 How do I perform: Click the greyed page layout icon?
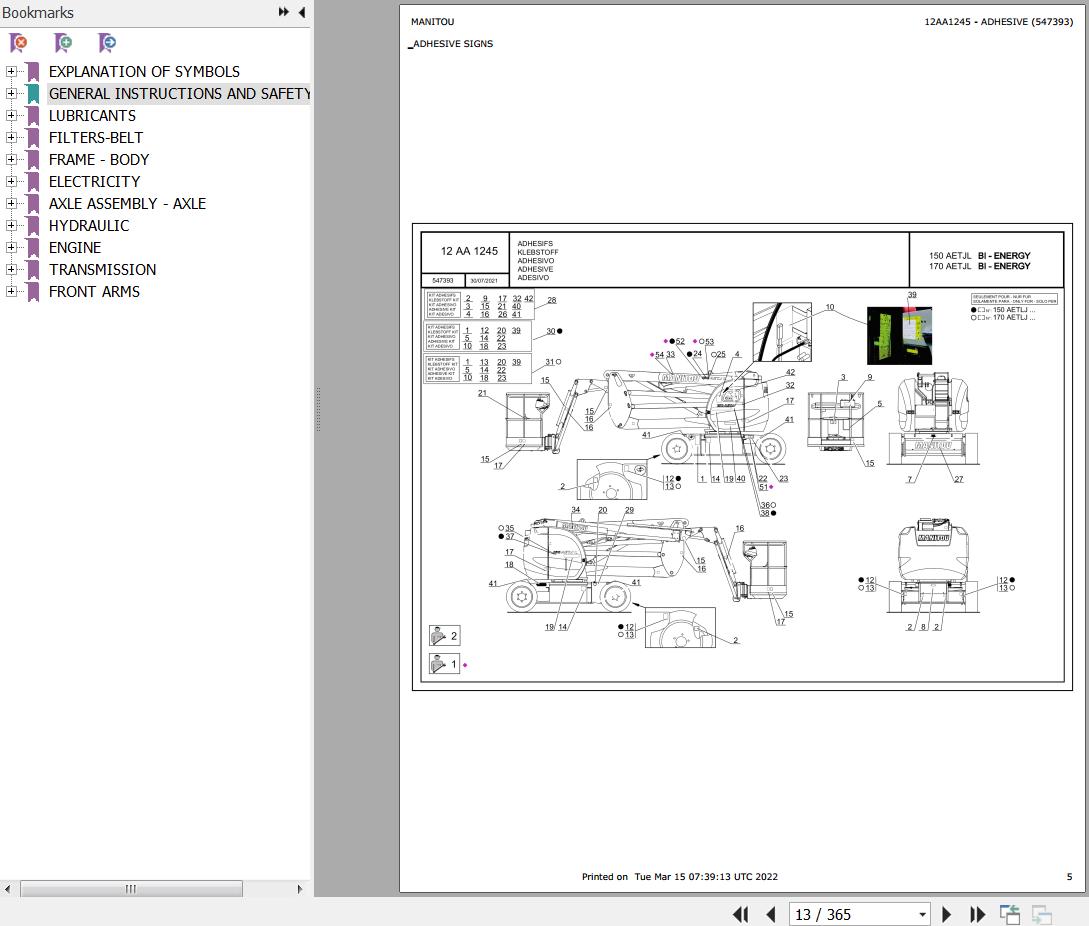coord(1042,914)
